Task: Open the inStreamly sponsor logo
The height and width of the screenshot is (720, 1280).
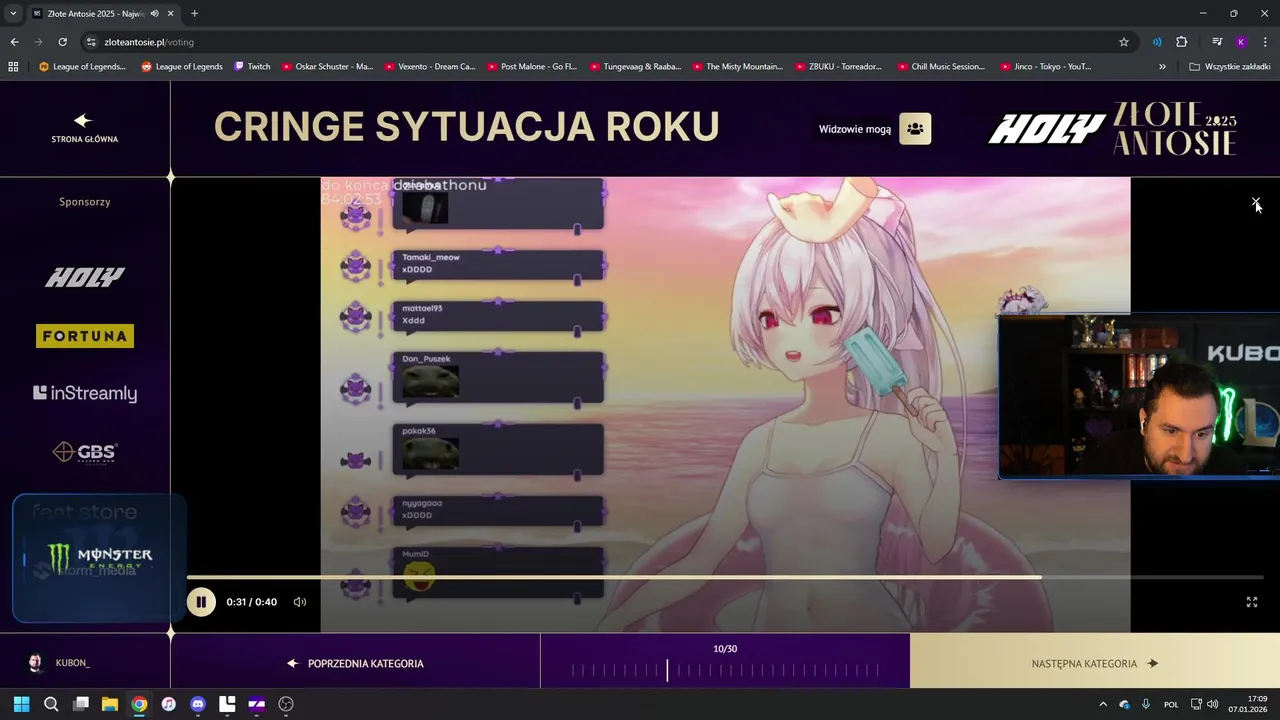Action: pyautogui.click(x=85, y=393)
